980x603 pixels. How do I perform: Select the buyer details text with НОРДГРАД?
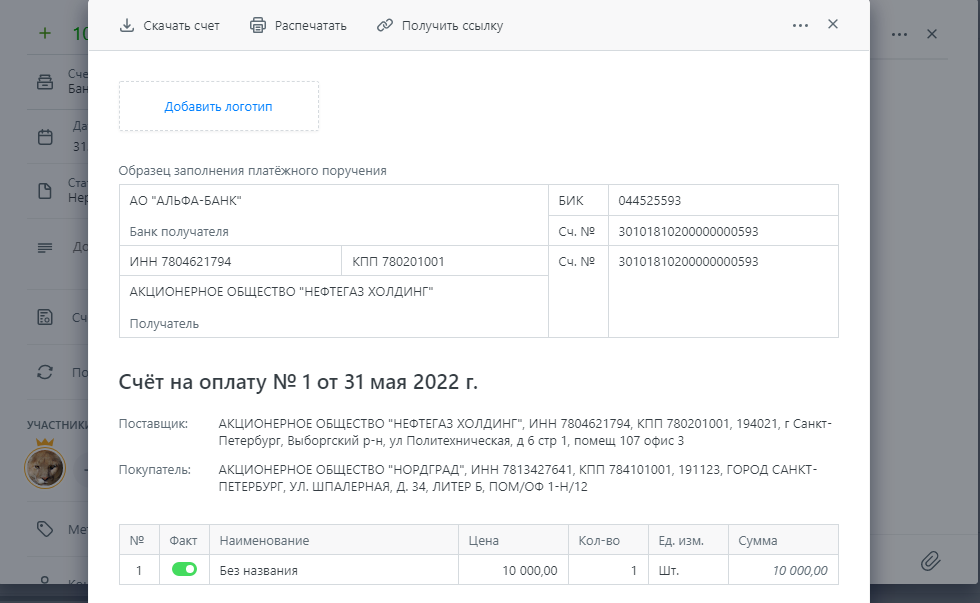pos(518,478)
